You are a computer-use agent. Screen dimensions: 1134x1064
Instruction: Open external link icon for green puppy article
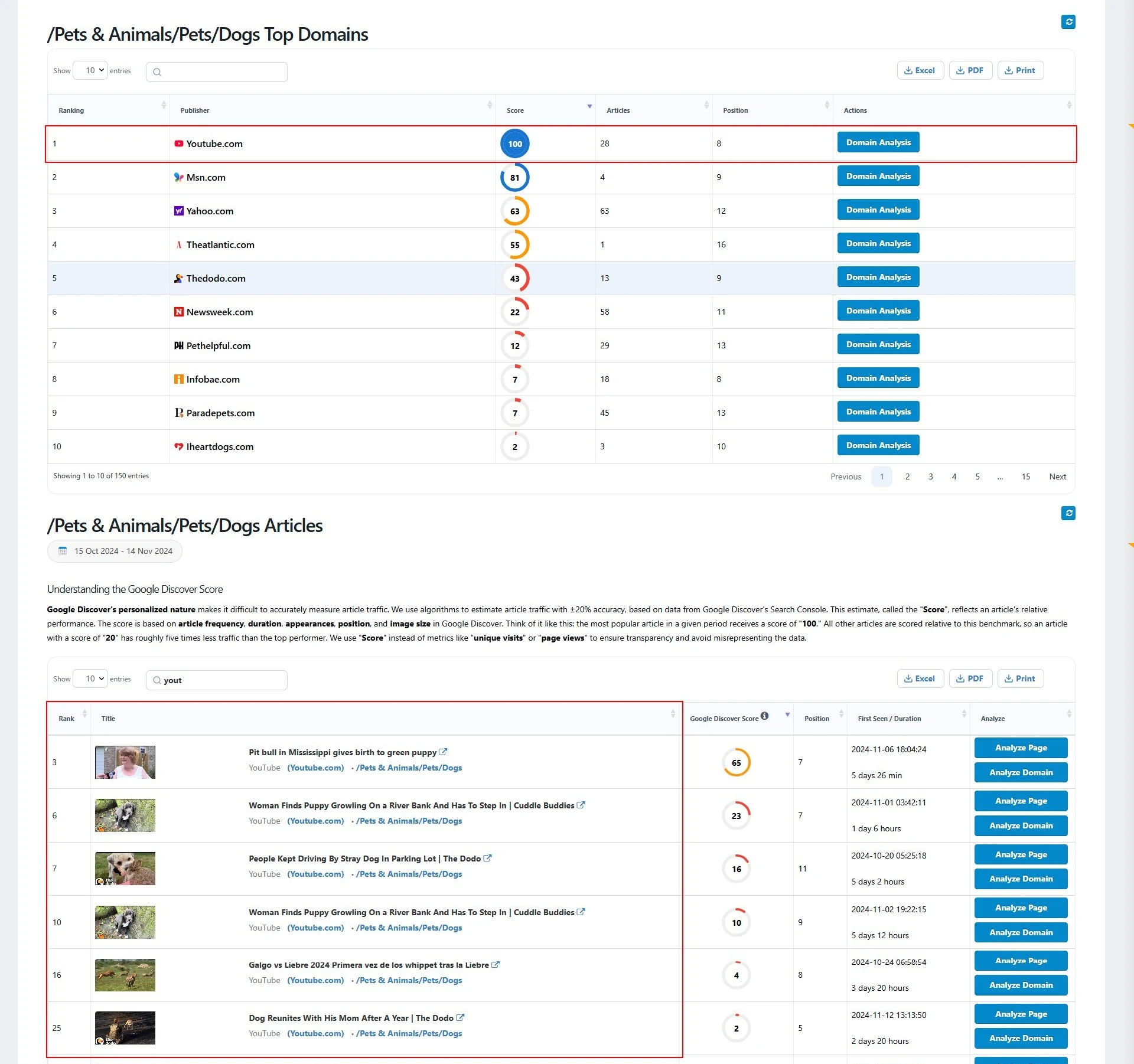pos(443,752)
